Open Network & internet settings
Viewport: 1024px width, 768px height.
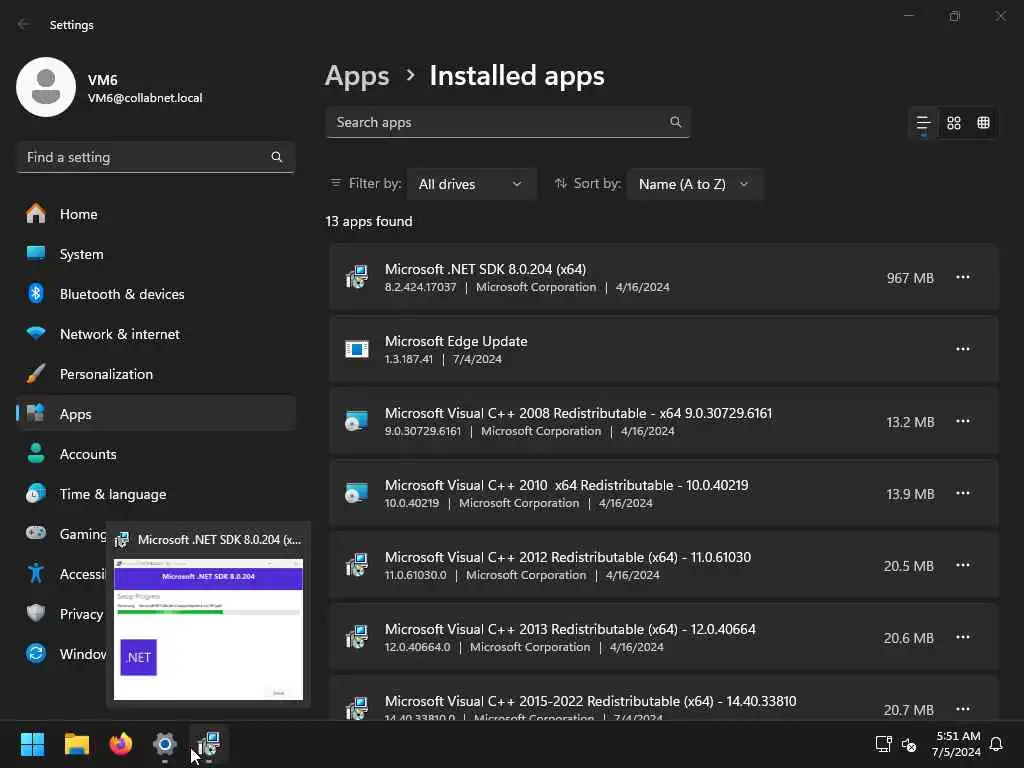(x=156, y=334)
